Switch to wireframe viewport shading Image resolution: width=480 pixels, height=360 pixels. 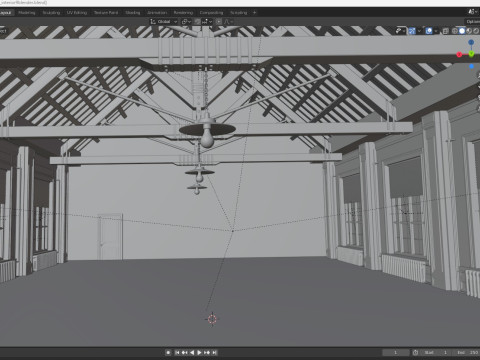click(x=455, y=31)
